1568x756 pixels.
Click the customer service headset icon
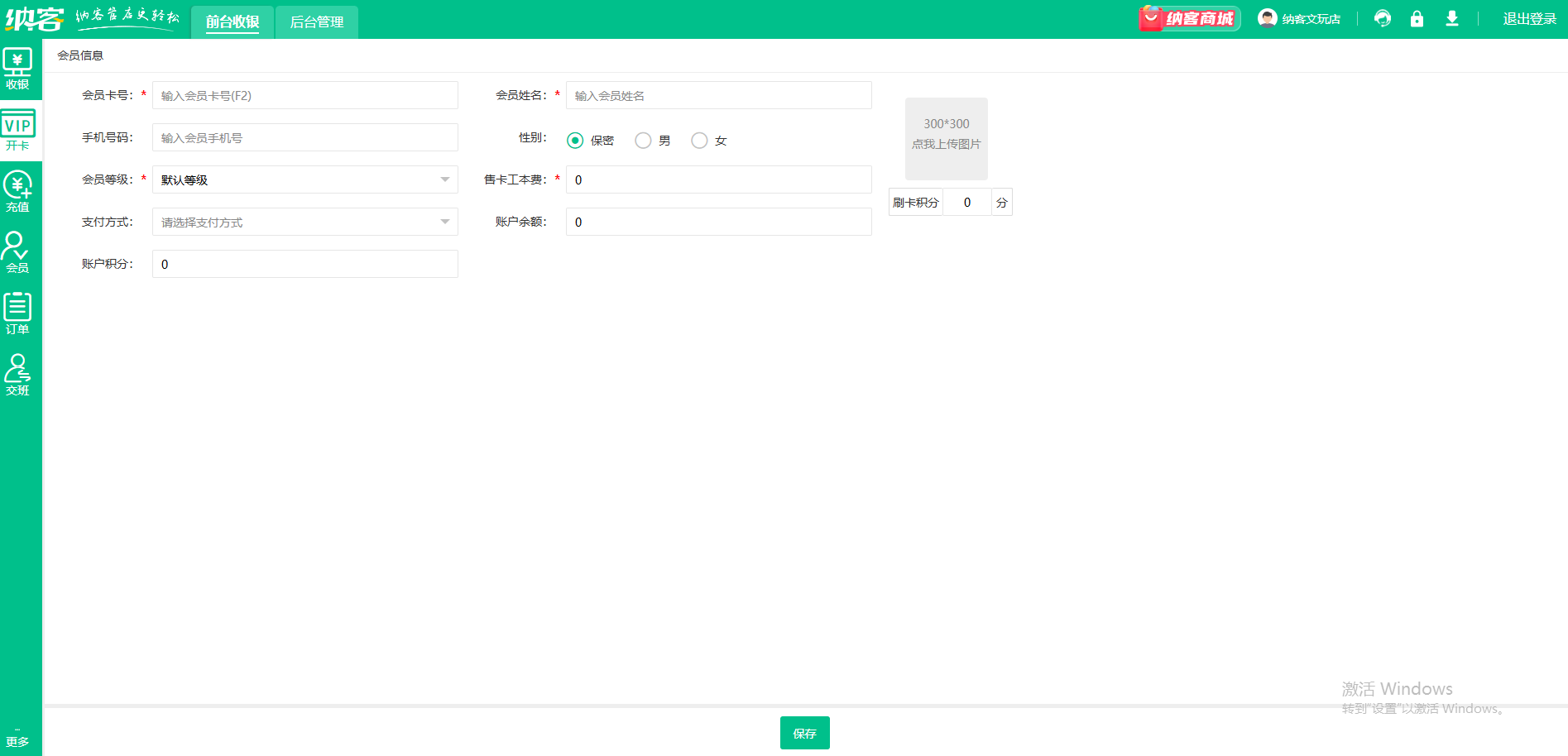(x=1383, y=18)
